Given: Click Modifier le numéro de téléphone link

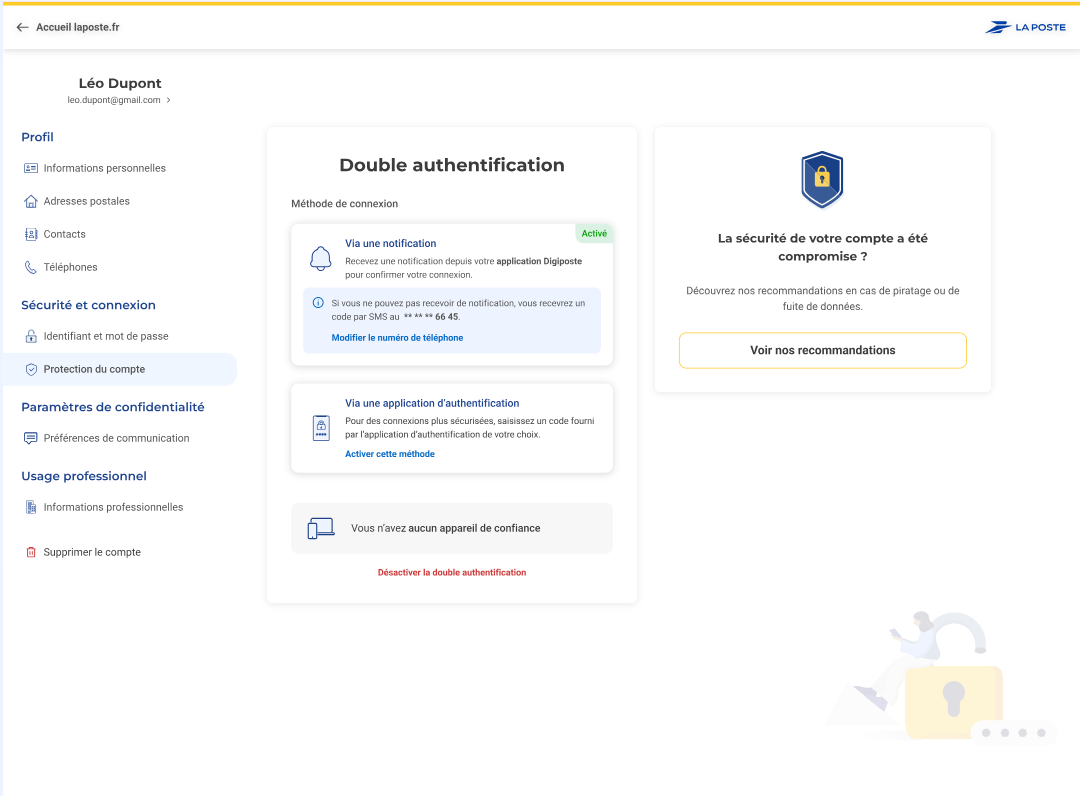Looking at the screenshot, I should [x=397, y=338].
